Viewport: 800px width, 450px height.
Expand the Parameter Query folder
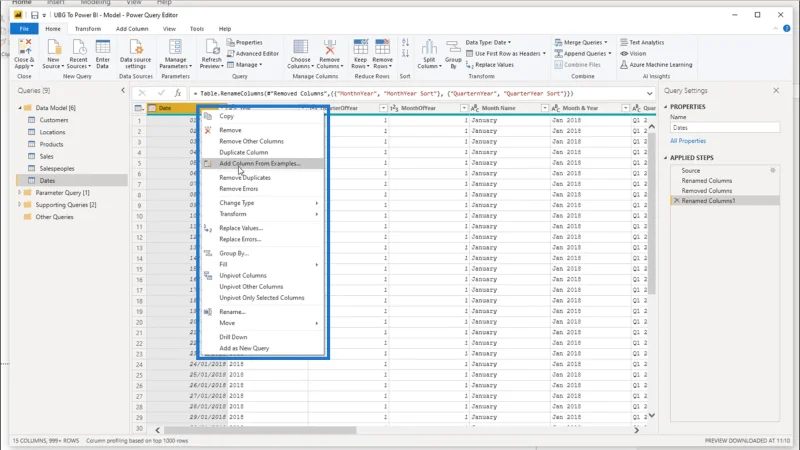[20, 192]
